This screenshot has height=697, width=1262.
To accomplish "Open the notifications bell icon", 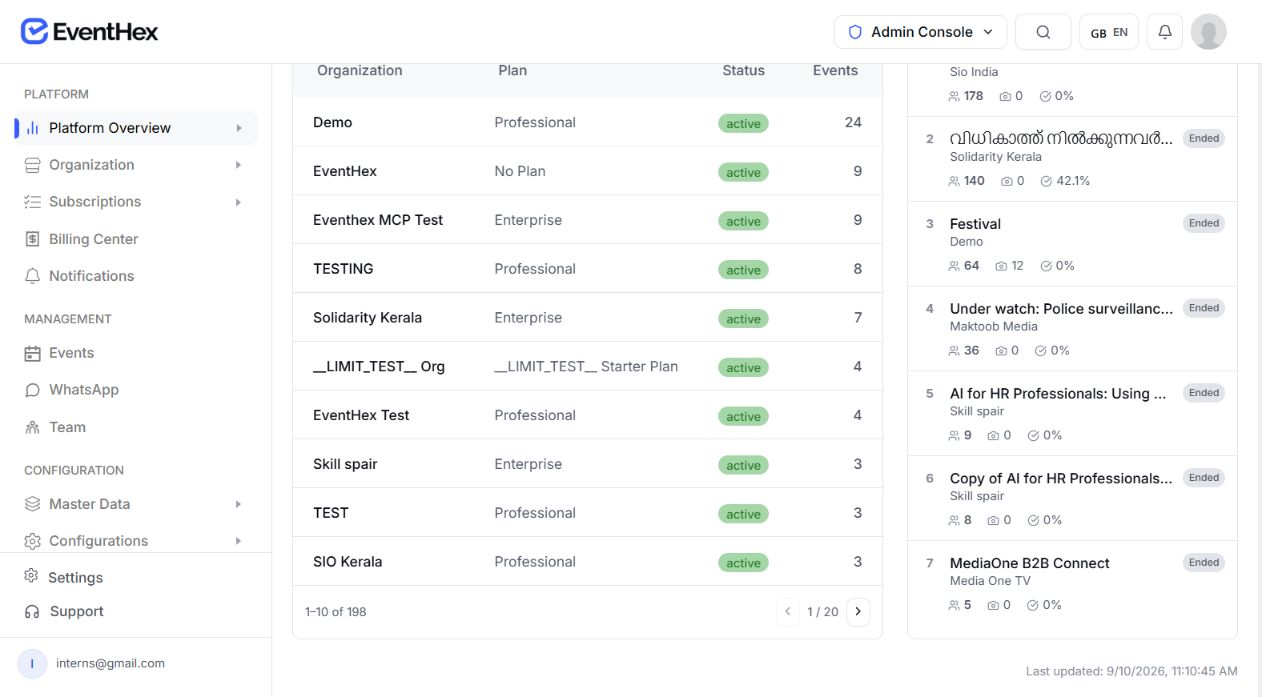I will click(1165, 32).
